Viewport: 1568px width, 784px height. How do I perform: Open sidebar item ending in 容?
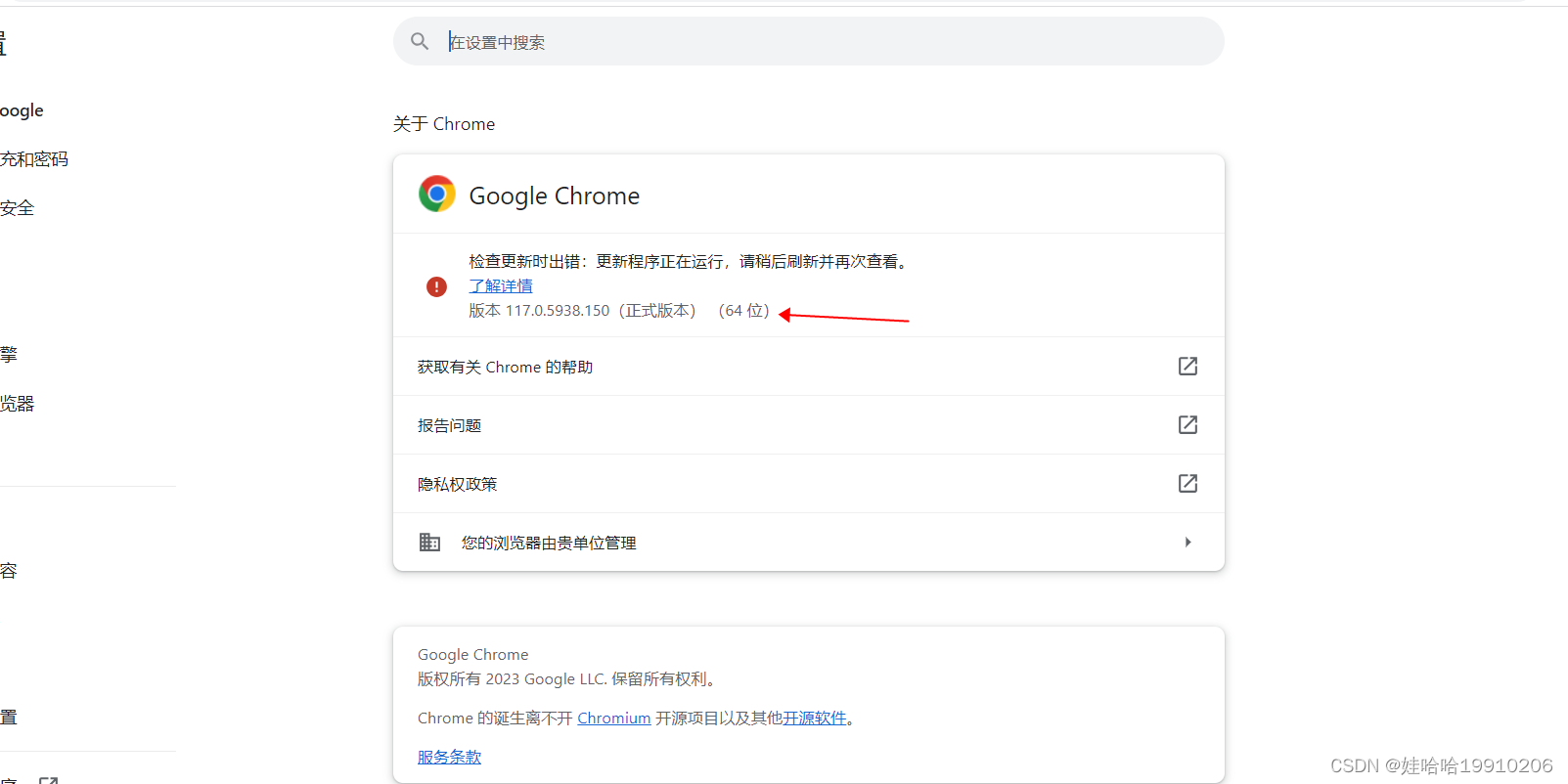point(9,571)
